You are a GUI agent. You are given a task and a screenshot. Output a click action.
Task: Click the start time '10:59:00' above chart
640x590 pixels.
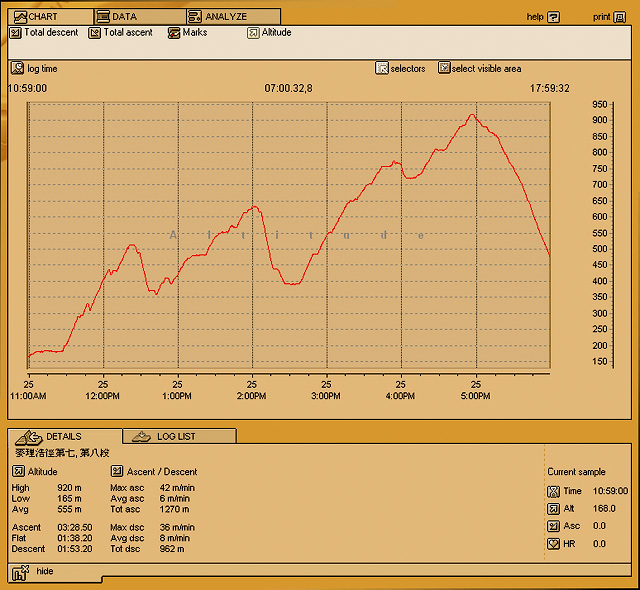(28, 88)
